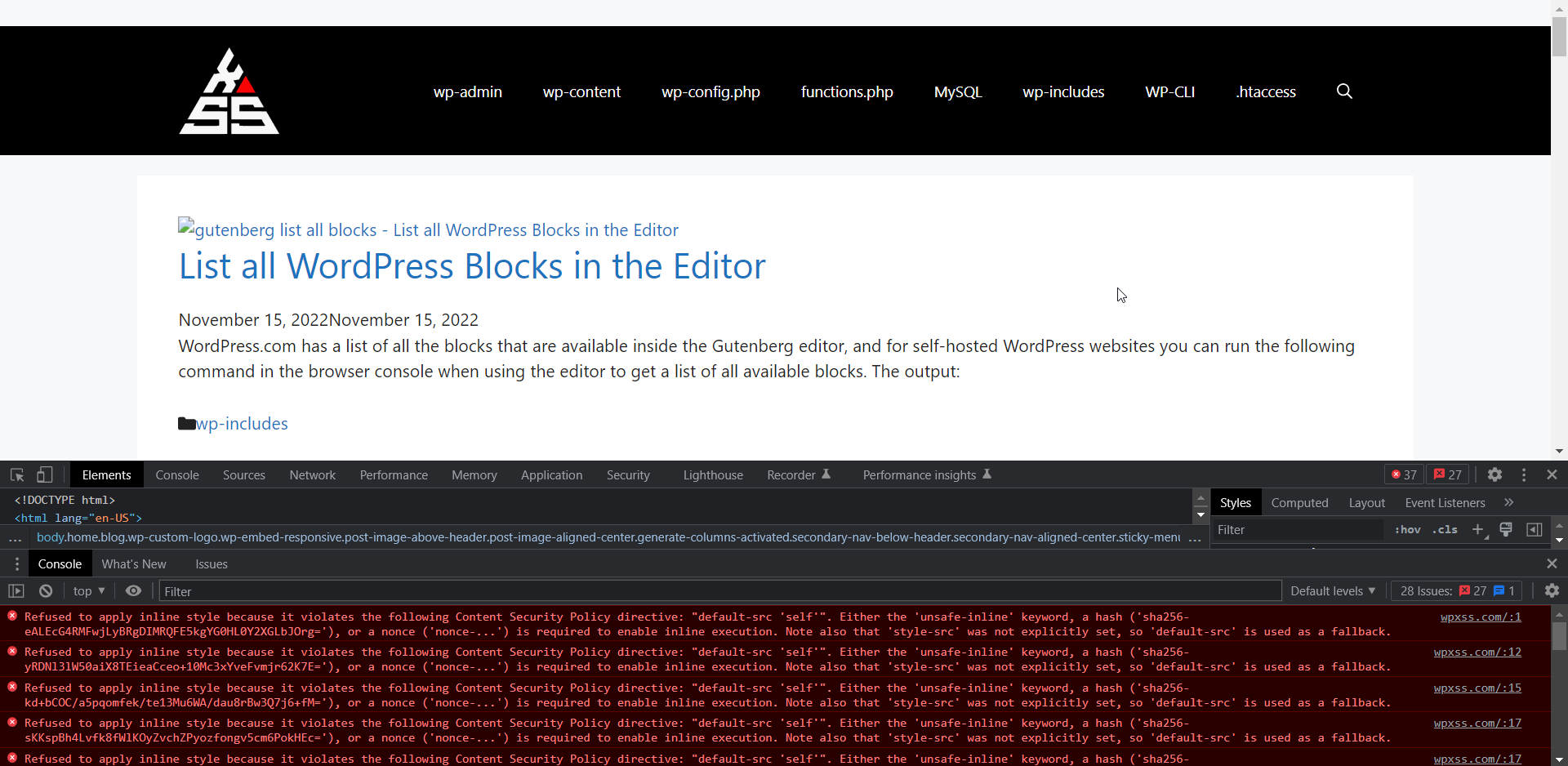Toggle the device toolbar icon
This screenshot has height=766, width=1568.
click(45, 474)
